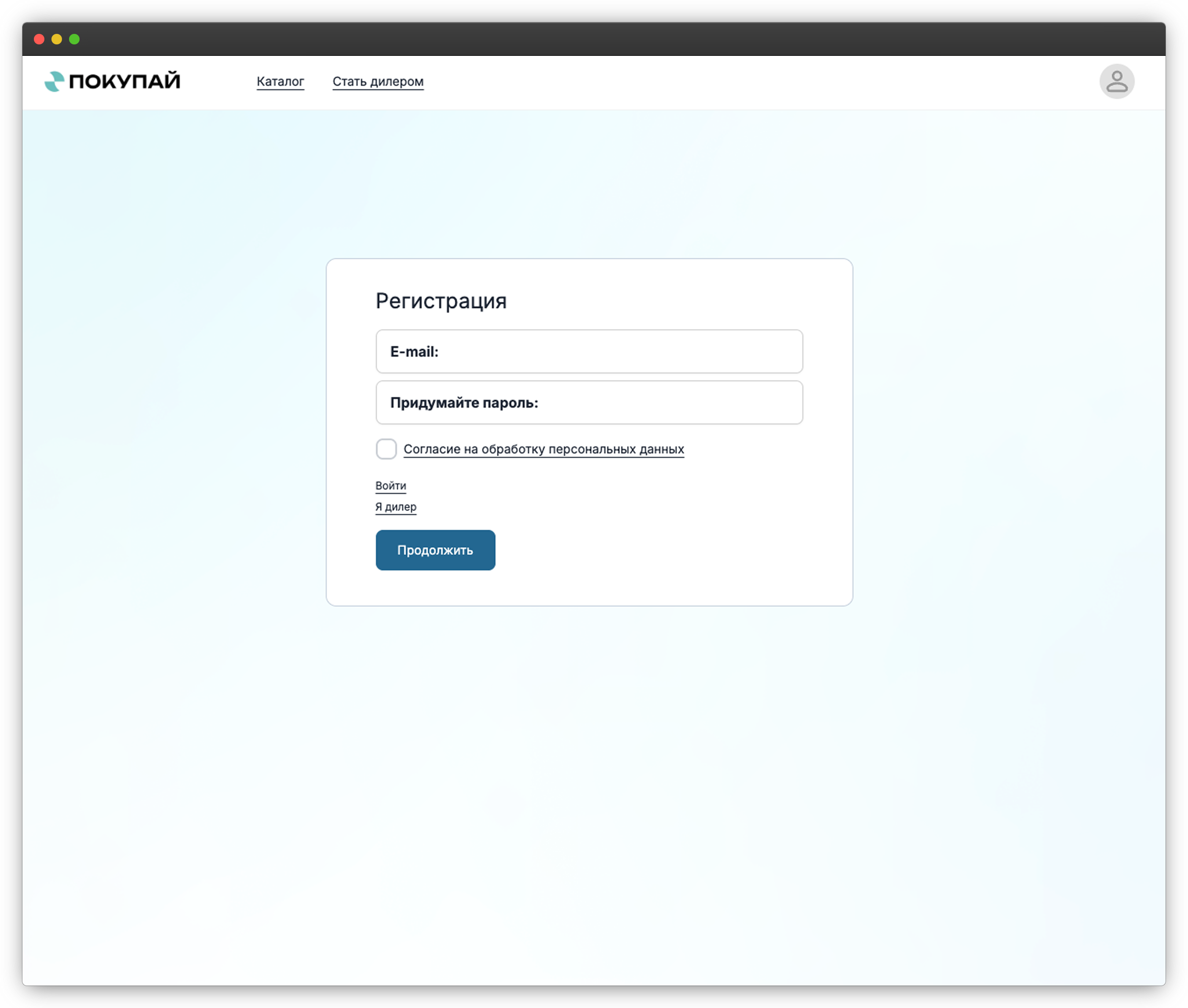
Task: Click the Войти link
Action: coord(390,485)
